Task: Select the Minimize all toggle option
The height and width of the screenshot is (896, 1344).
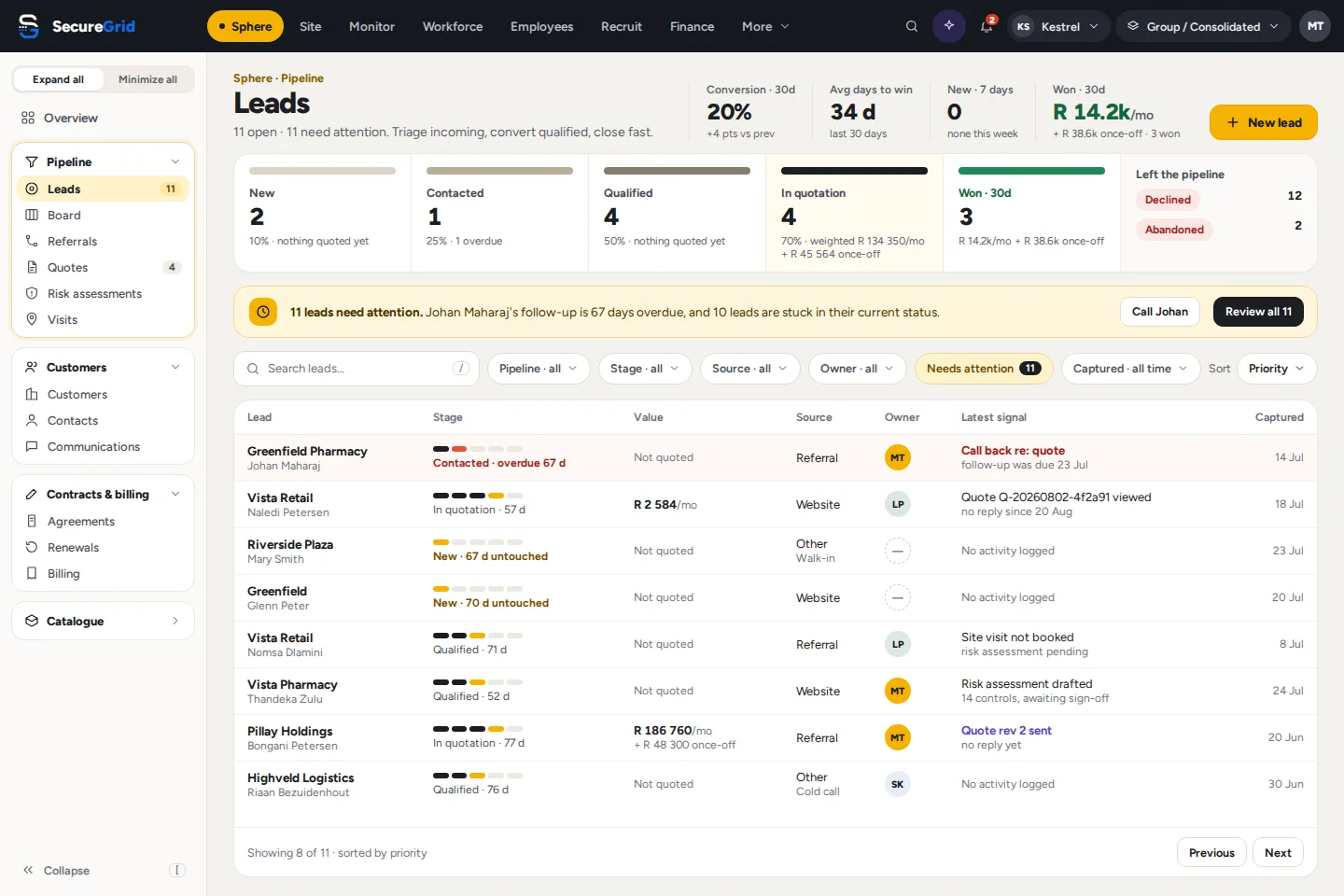Action: (x=147, y=79)
